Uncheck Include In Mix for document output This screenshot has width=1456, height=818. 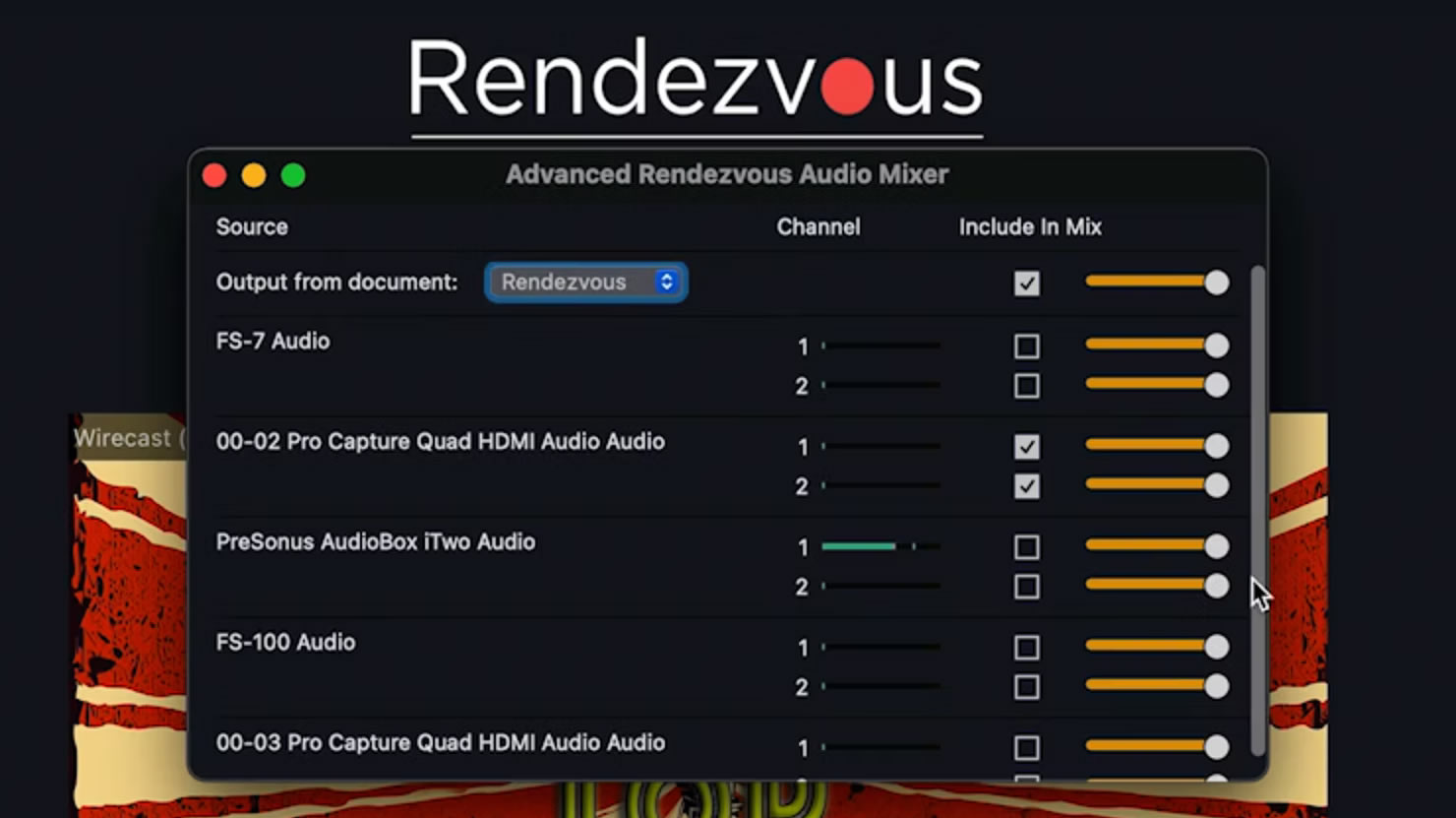coord(1026,283)
